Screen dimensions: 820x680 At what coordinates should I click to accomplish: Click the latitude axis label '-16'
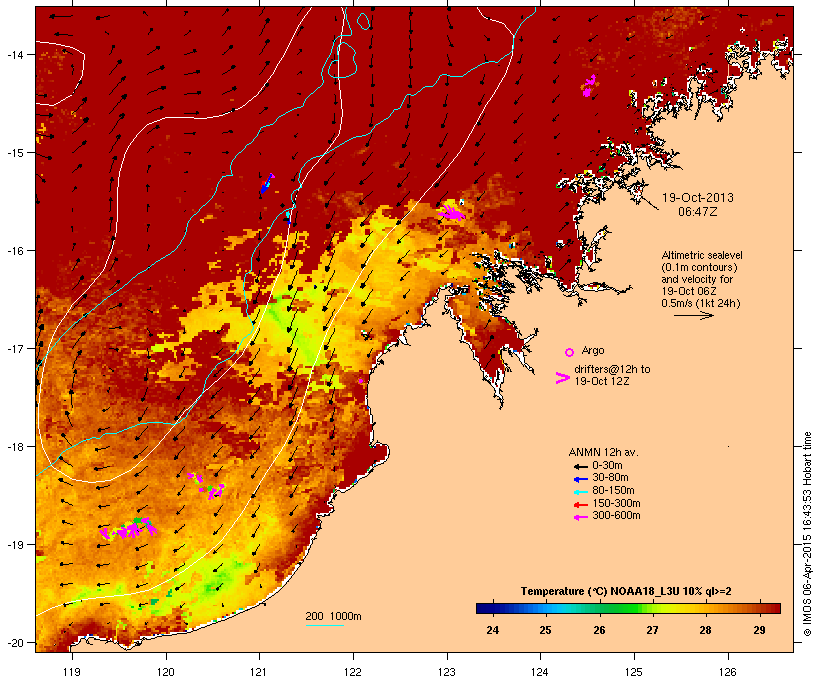click(14, 251)
